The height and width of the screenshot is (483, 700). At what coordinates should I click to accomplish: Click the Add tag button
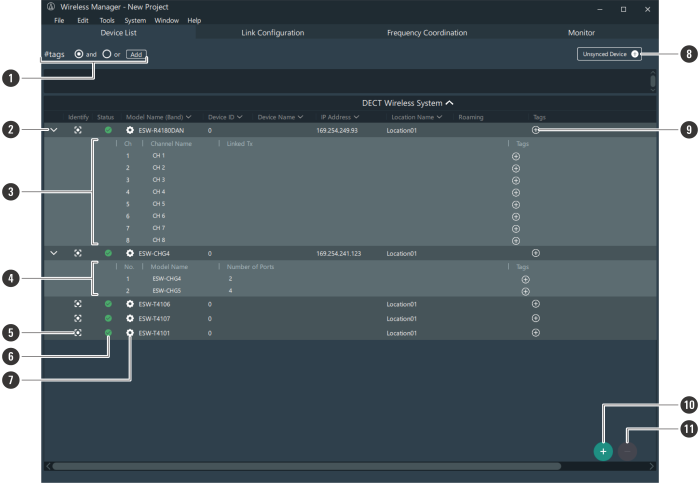tap(136, 54)
